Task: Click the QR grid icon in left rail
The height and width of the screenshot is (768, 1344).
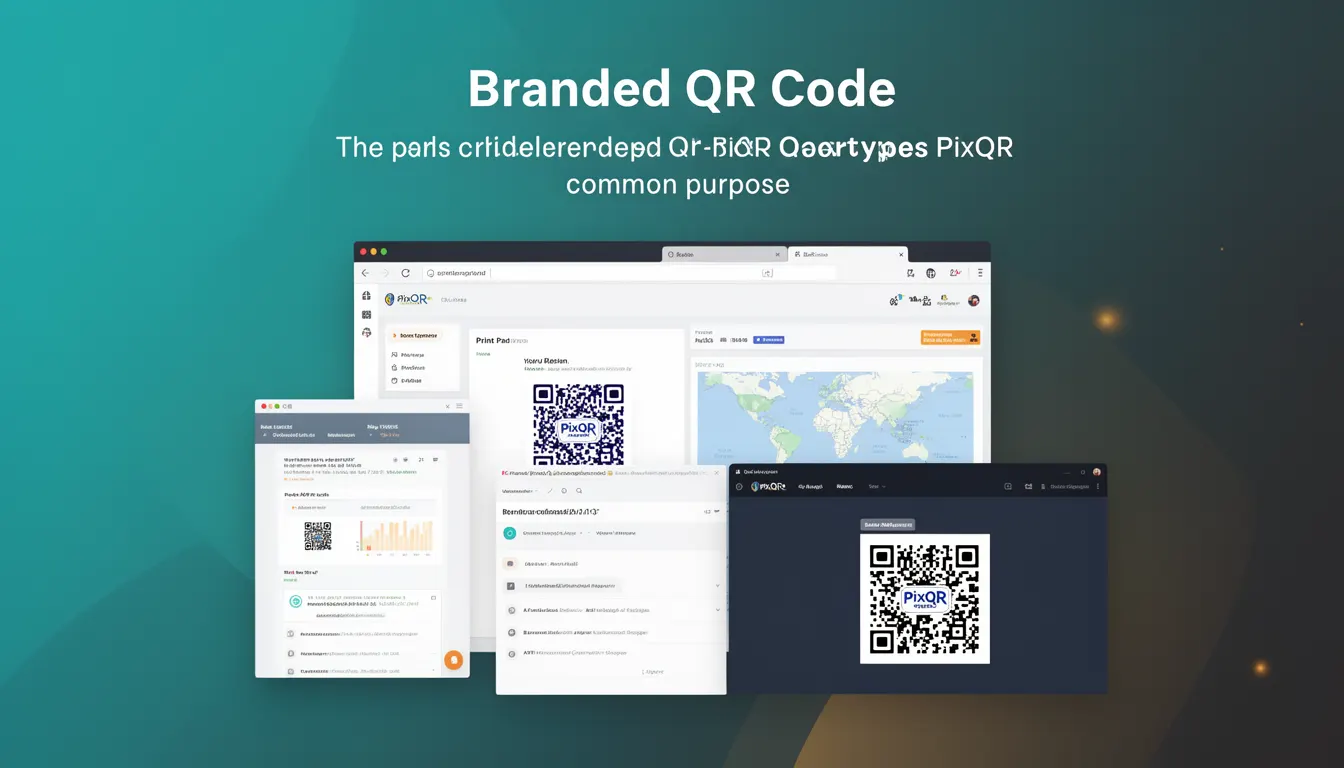Action: tap(366, 314)
